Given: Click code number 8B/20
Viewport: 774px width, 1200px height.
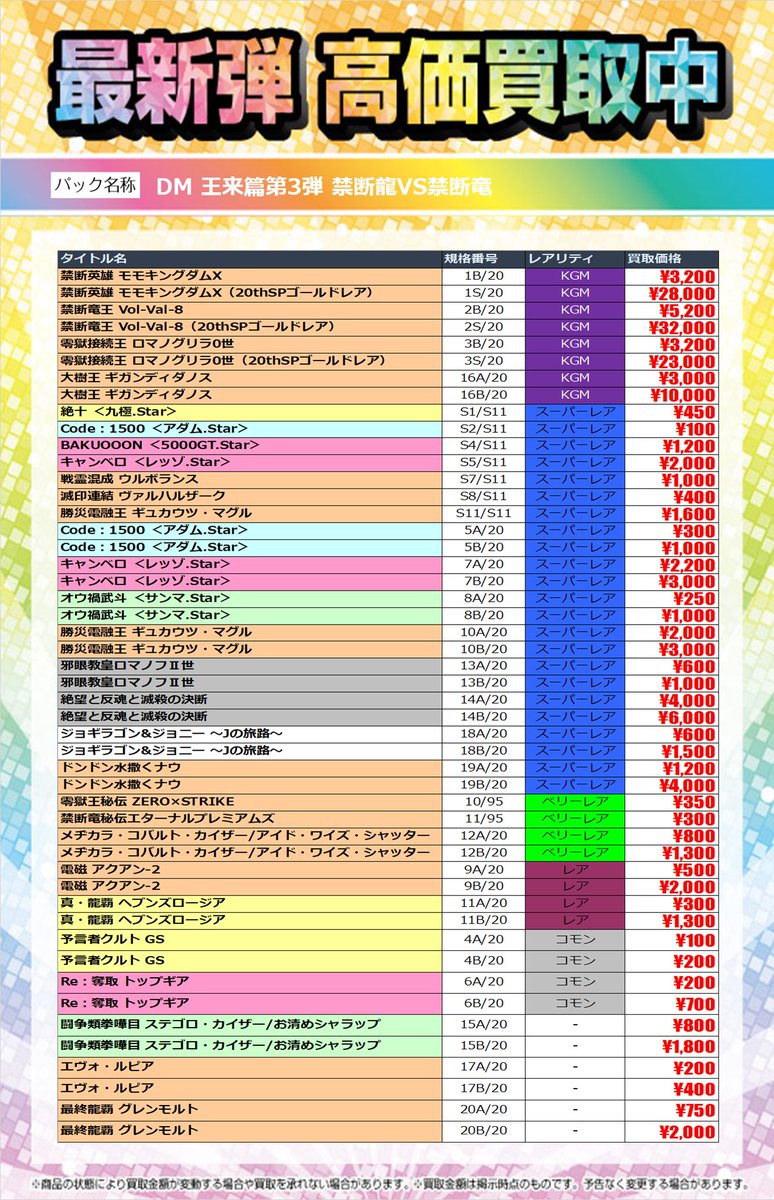Looking at the screenshot, I should click(483, 615).
